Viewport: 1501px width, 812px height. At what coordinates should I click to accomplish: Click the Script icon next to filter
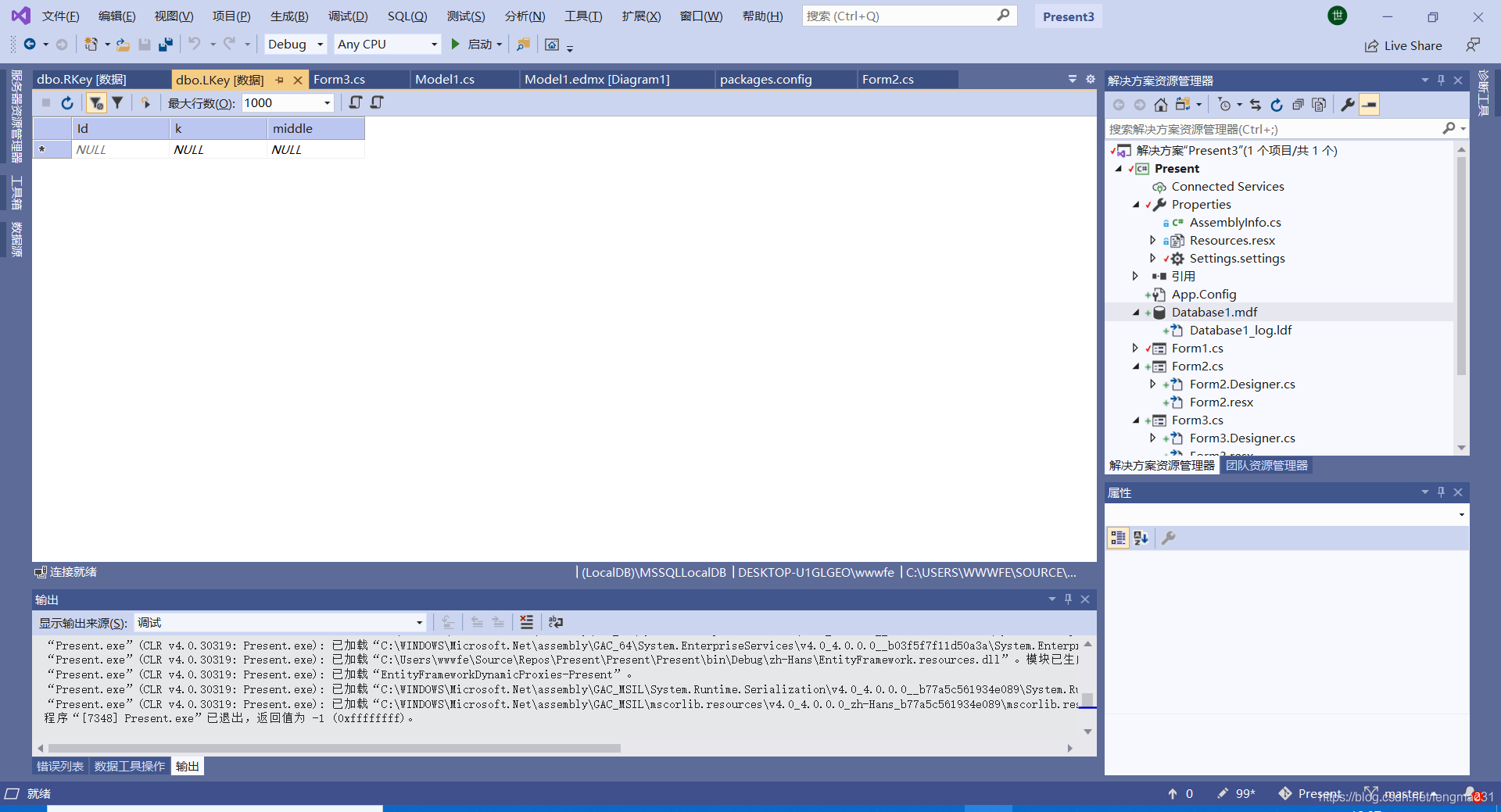(145, 102)
